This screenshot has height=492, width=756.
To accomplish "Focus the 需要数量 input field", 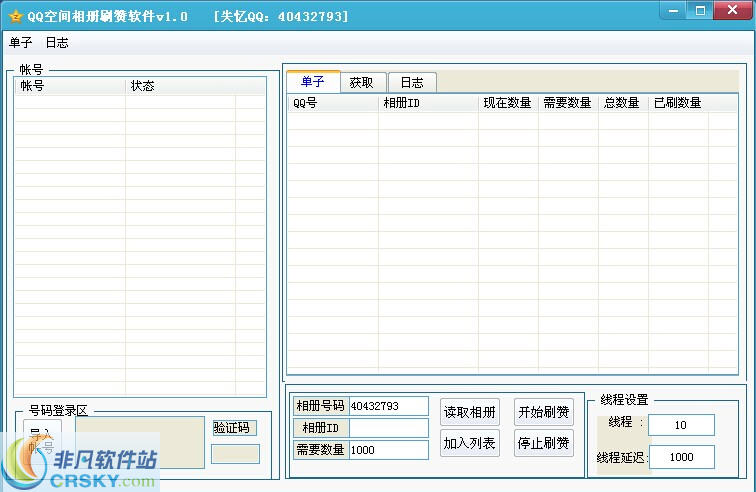I will [389, 450].
